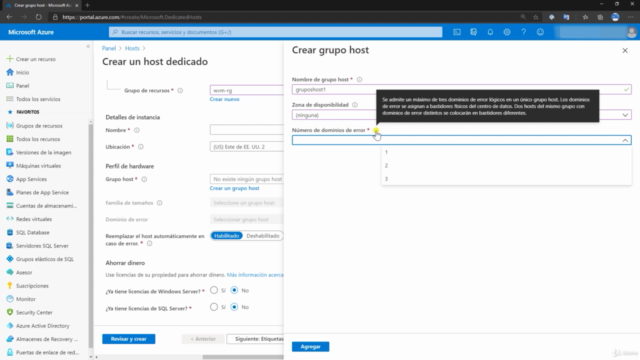Choose No for SQL Server licenses
640x360 pixels.
tap(234, 307)
